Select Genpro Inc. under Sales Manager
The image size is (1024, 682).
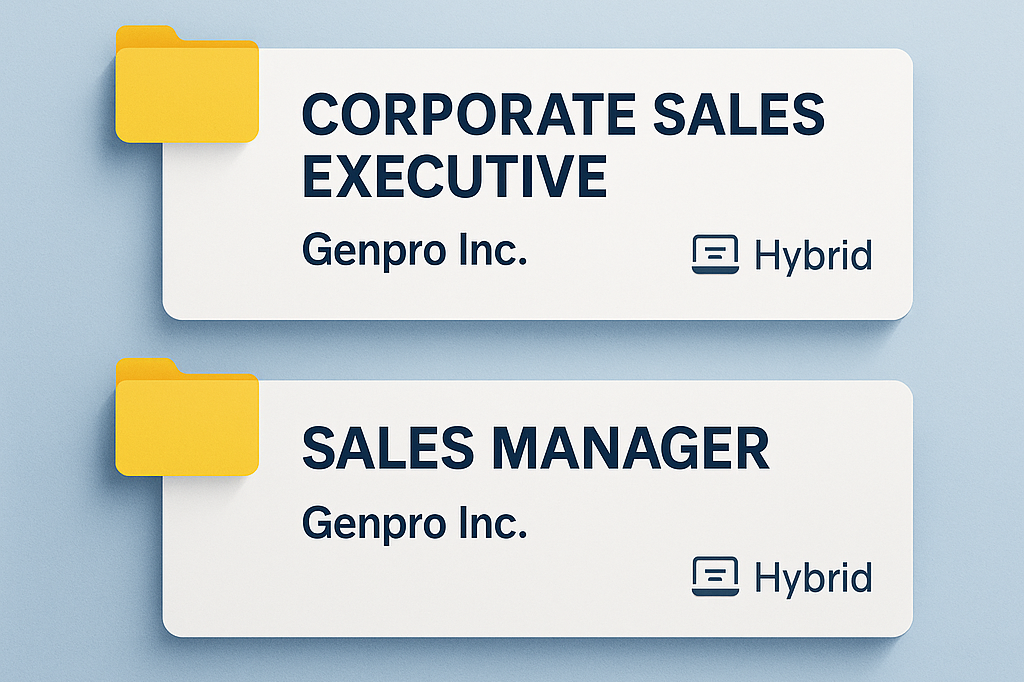[414, 524]
